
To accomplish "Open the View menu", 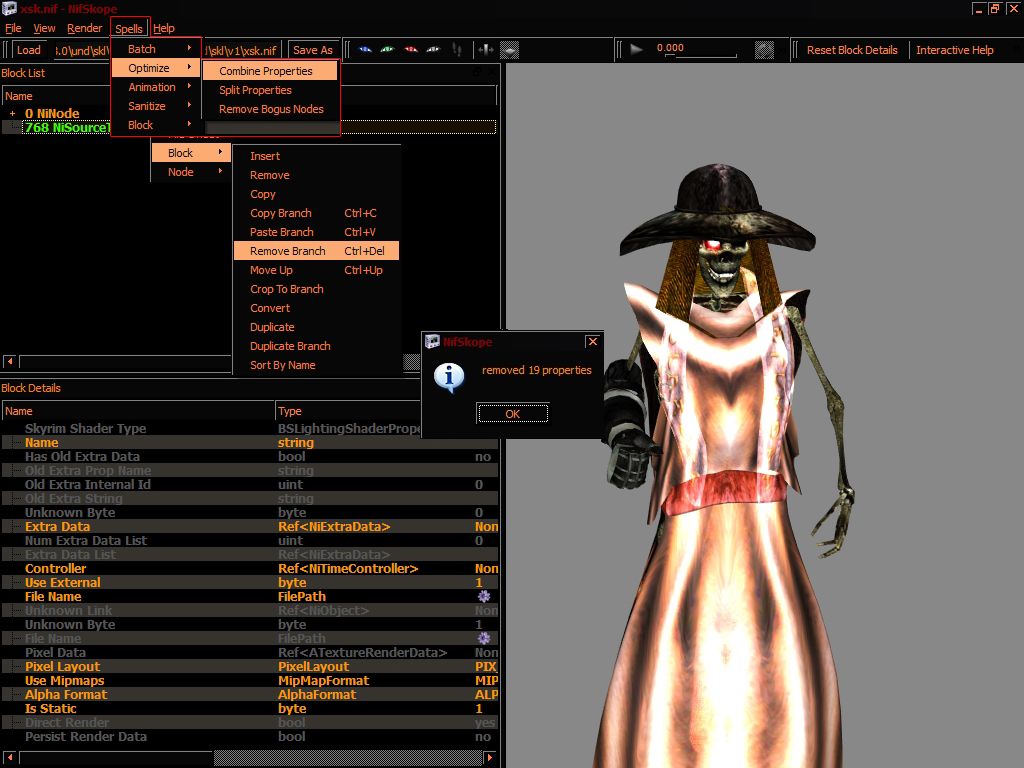I will click(x=44, y=28).
